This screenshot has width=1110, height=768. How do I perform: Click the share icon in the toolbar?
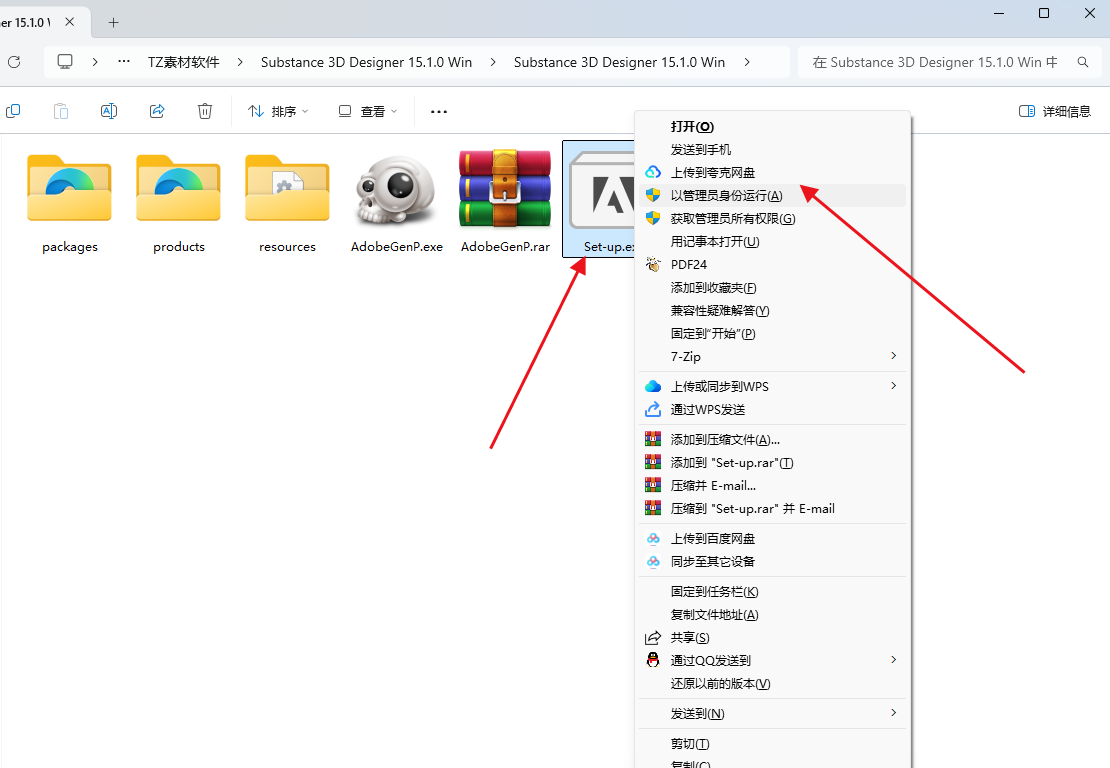[x=157, y=111]
